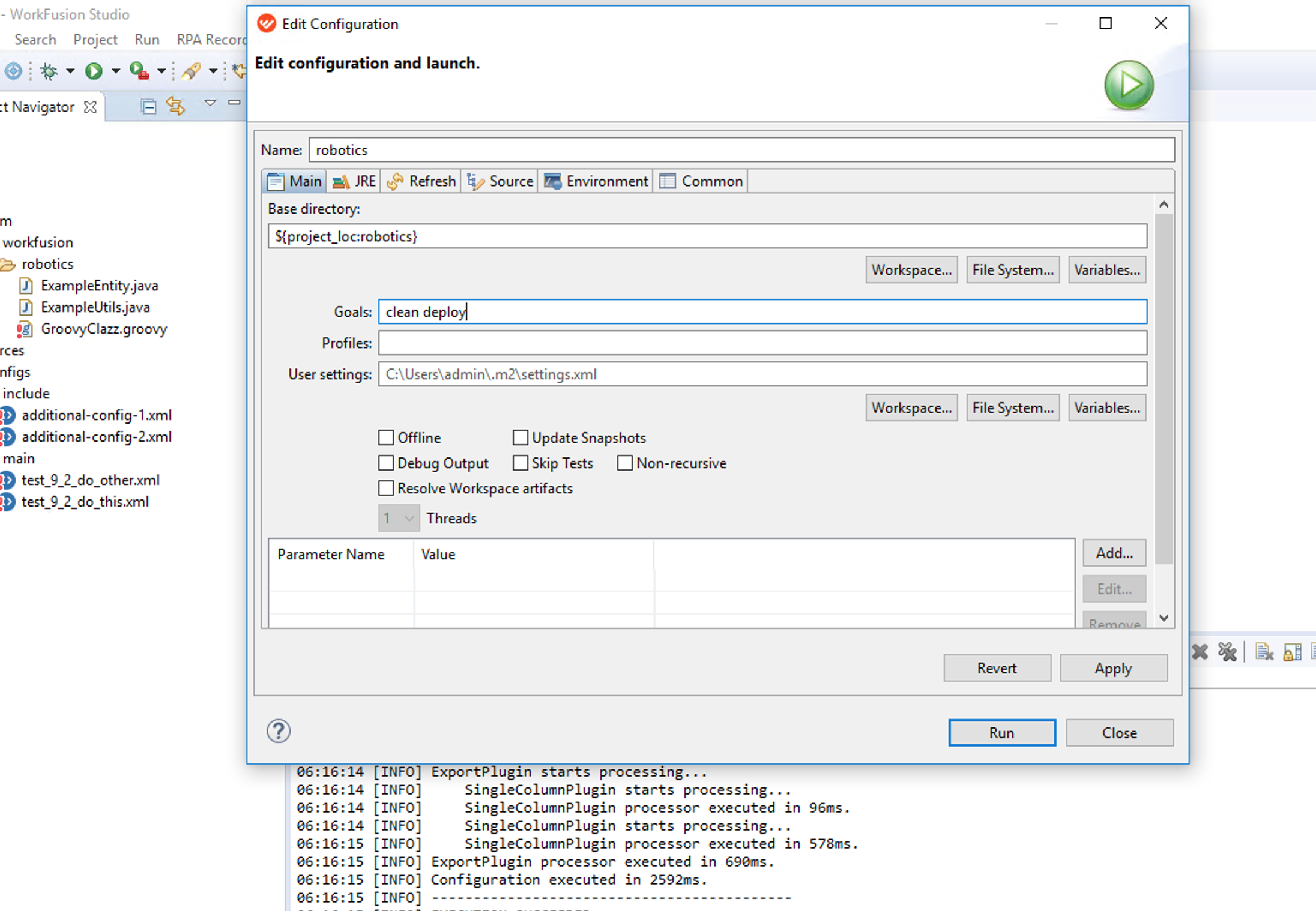
Task: Toggle the console Scroll Lock icon
Action: [1292, 652]
